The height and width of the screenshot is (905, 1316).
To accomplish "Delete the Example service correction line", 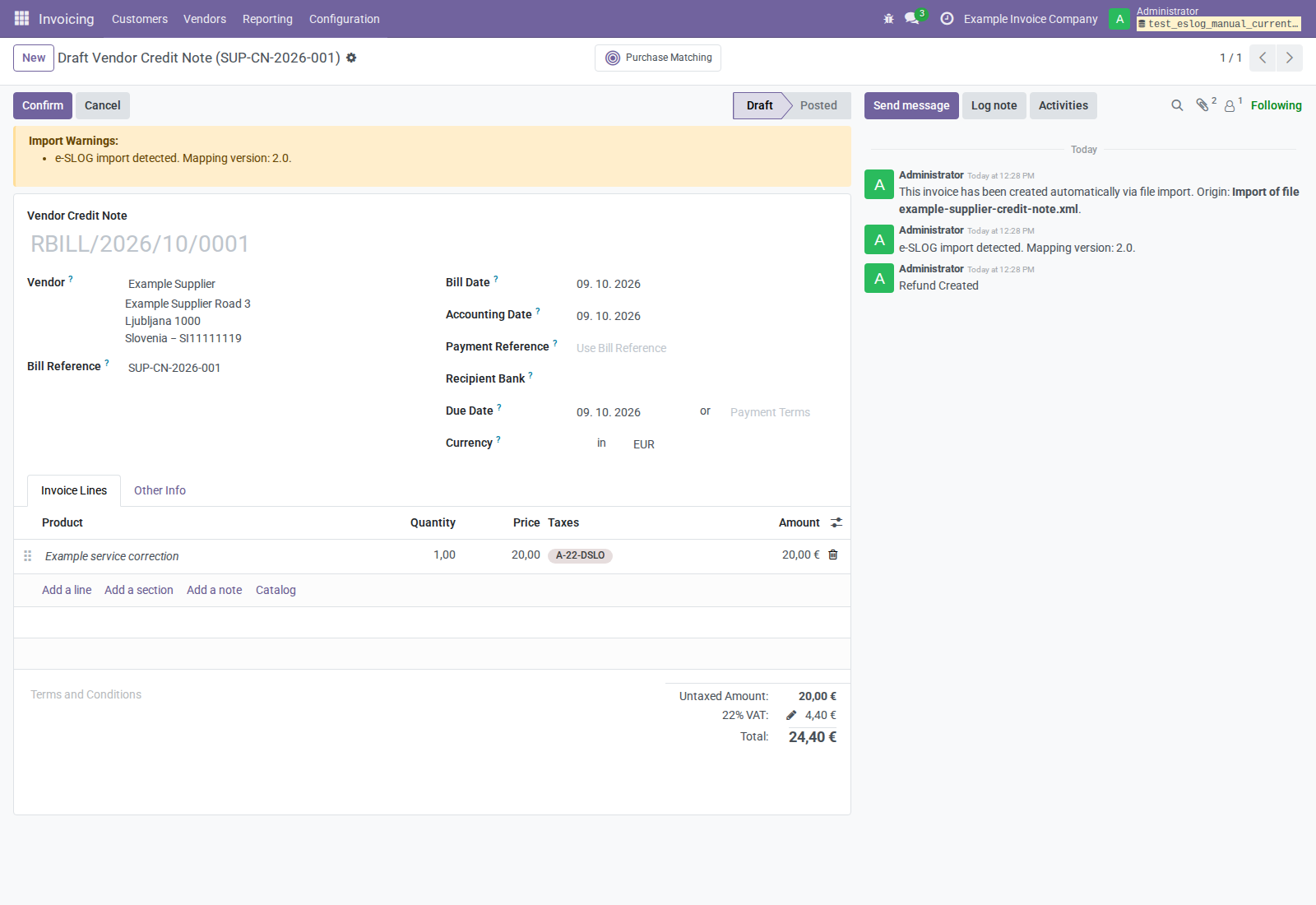I will coord(833,555).
